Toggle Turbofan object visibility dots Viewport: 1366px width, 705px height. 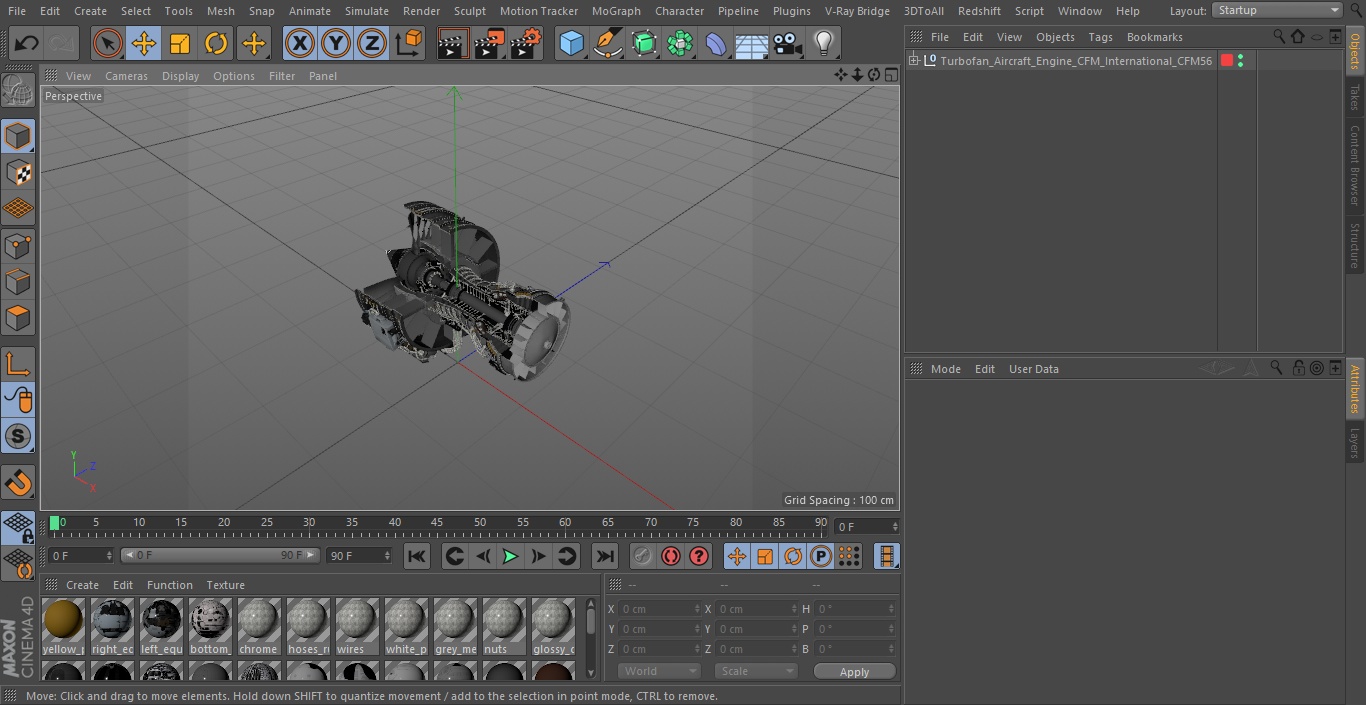click(1240, 61)
